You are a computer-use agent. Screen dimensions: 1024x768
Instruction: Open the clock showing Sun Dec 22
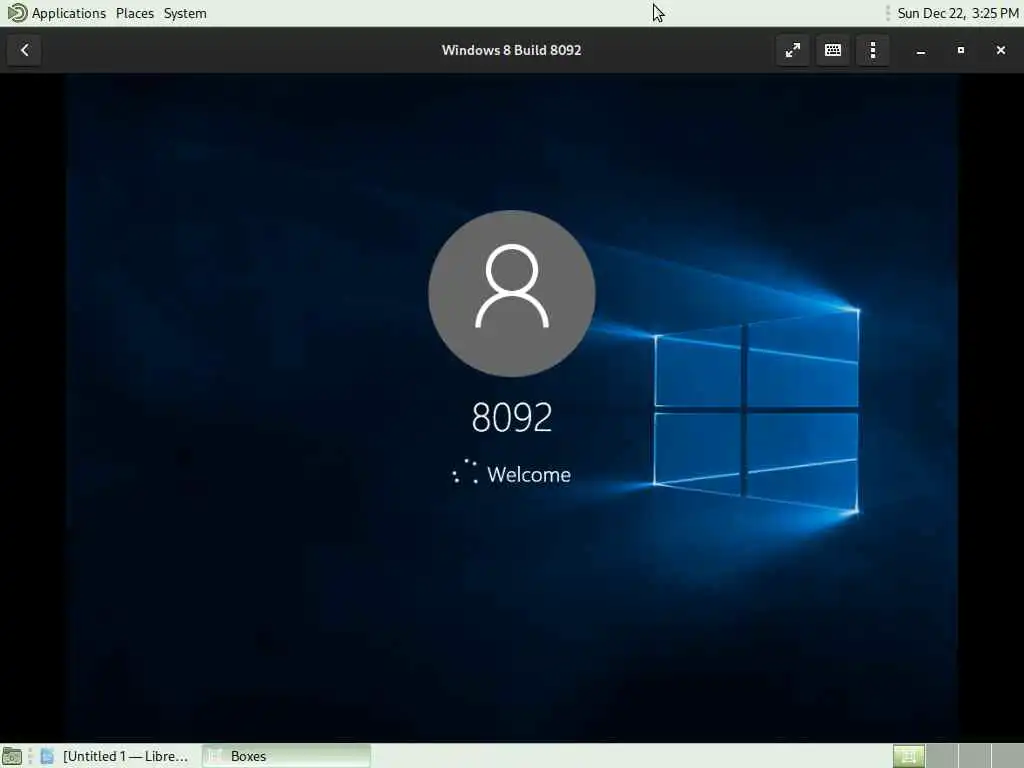coord(957,13)
